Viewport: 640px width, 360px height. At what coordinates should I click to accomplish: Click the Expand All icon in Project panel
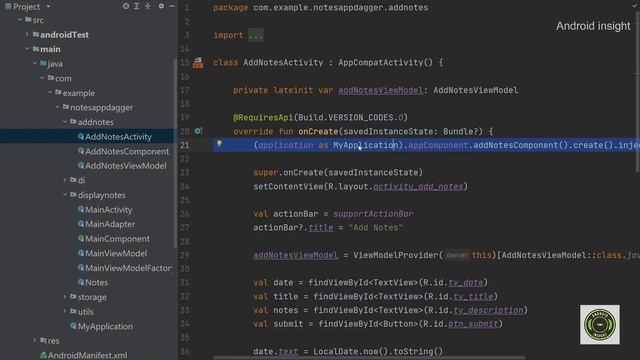[137, 6]
